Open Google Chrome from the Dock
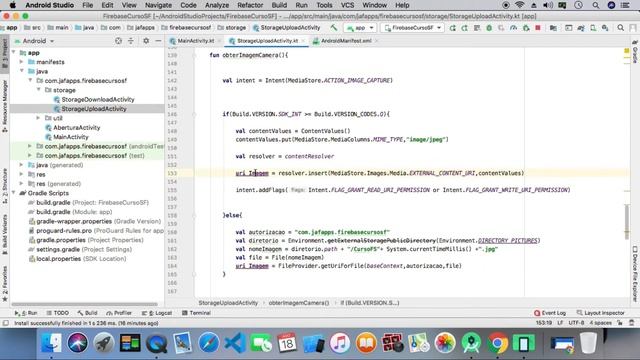 (x=497, y=342)
